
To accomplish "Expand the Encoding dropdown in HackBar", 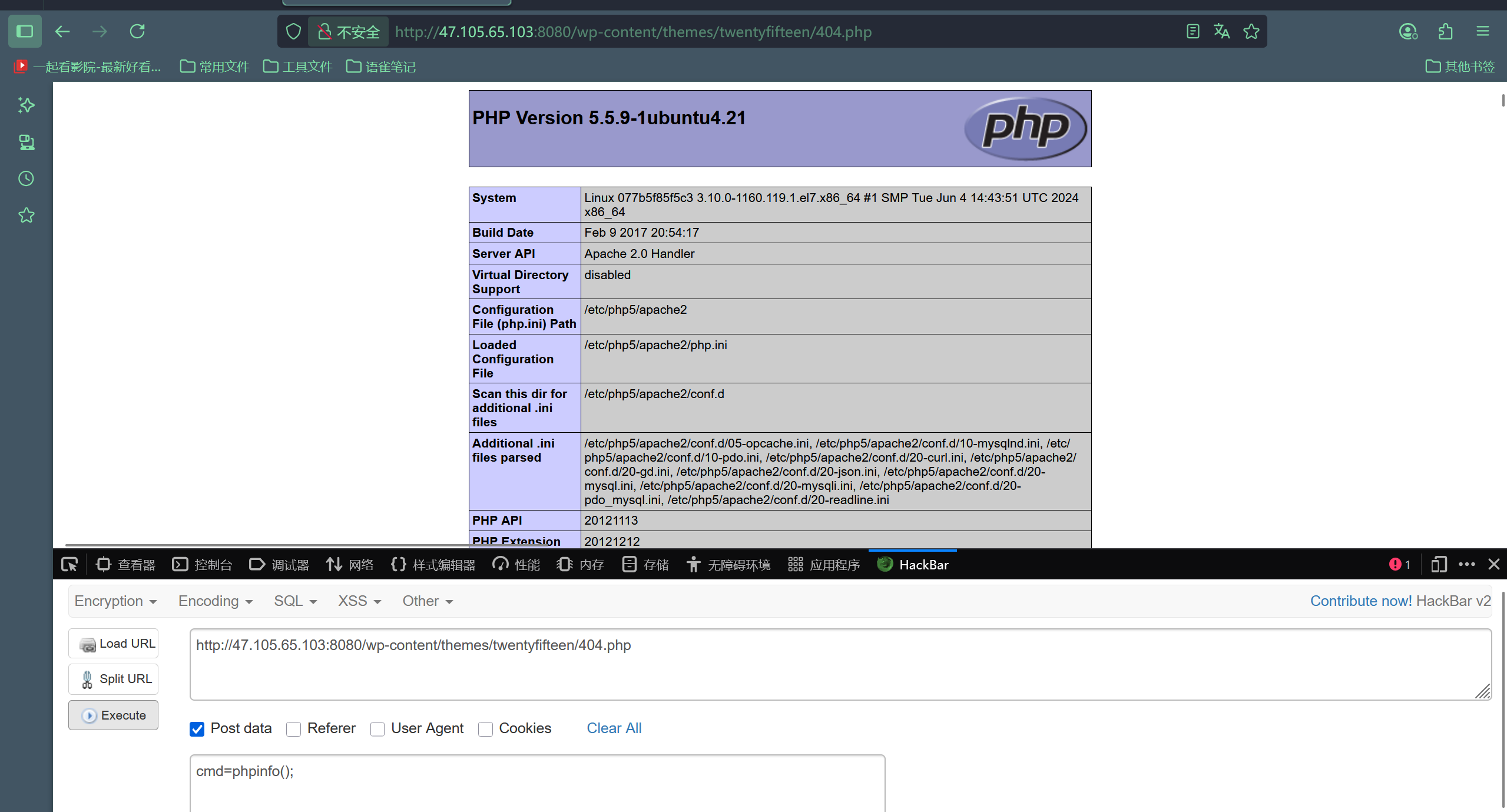I will tap(216, 601).
